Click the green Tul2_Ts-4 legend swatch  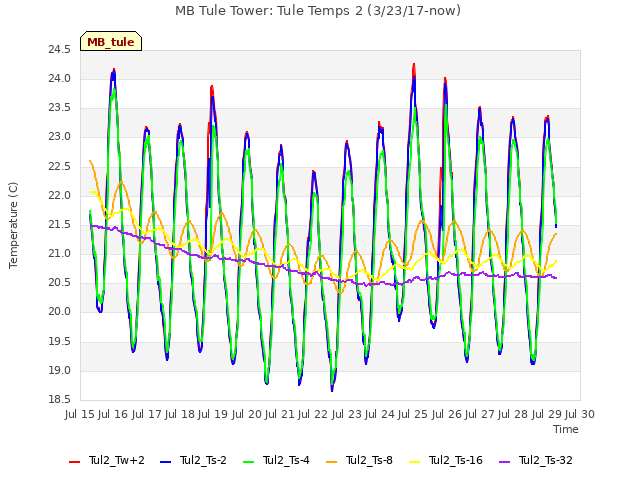[x=249, y=462]
